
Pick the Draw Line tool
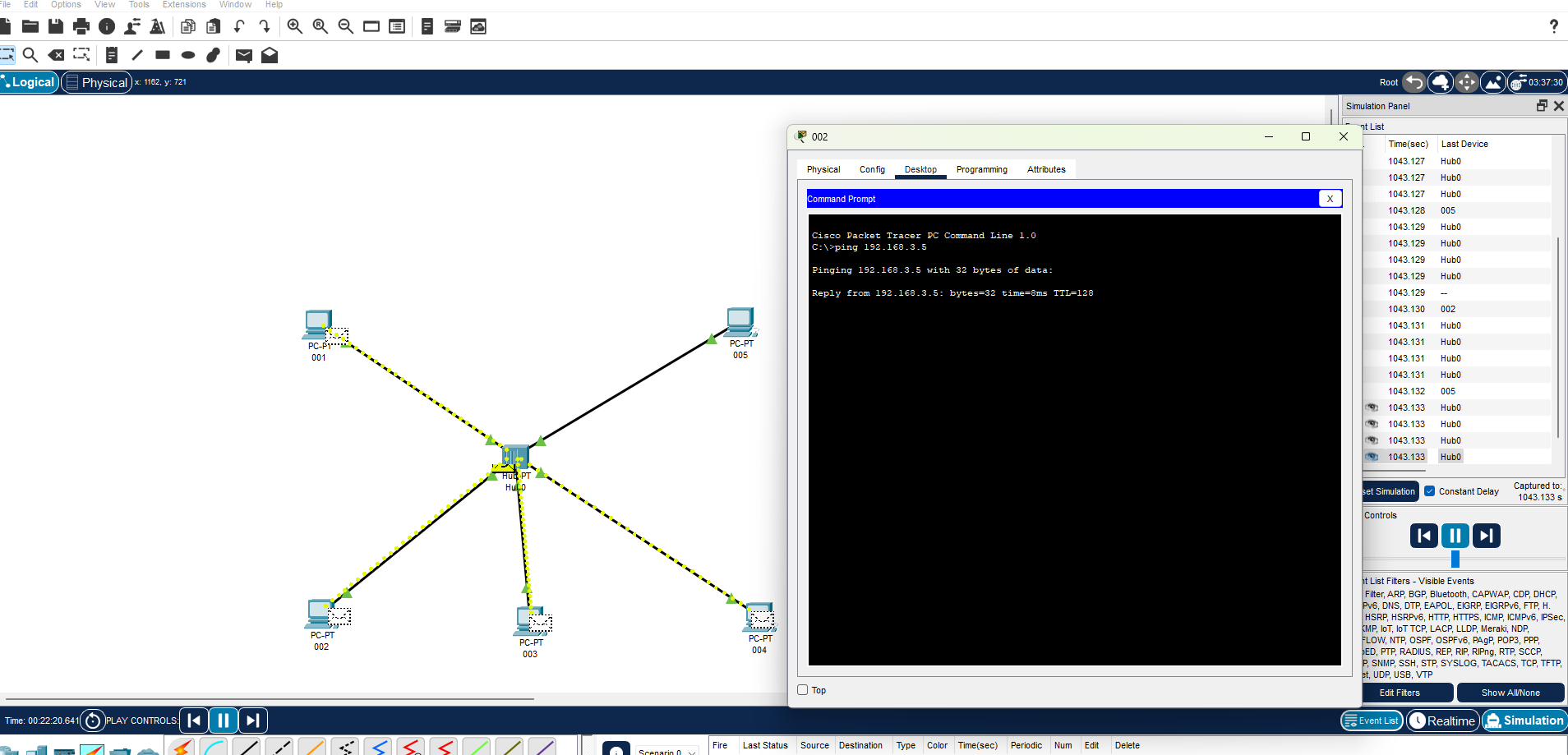coord(137,55)
